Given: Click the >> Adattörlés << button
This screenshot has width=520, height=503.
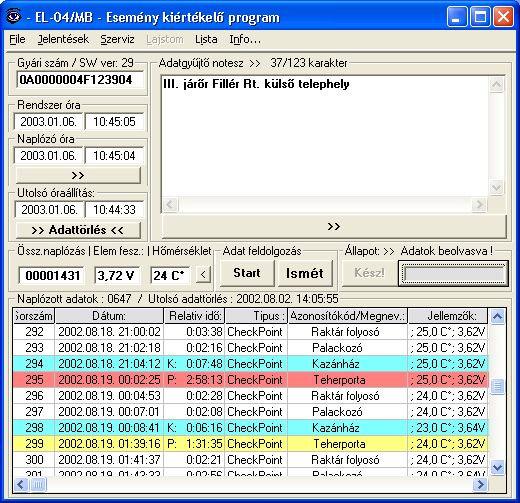Looking at the screenshot, I should (78, 230).
